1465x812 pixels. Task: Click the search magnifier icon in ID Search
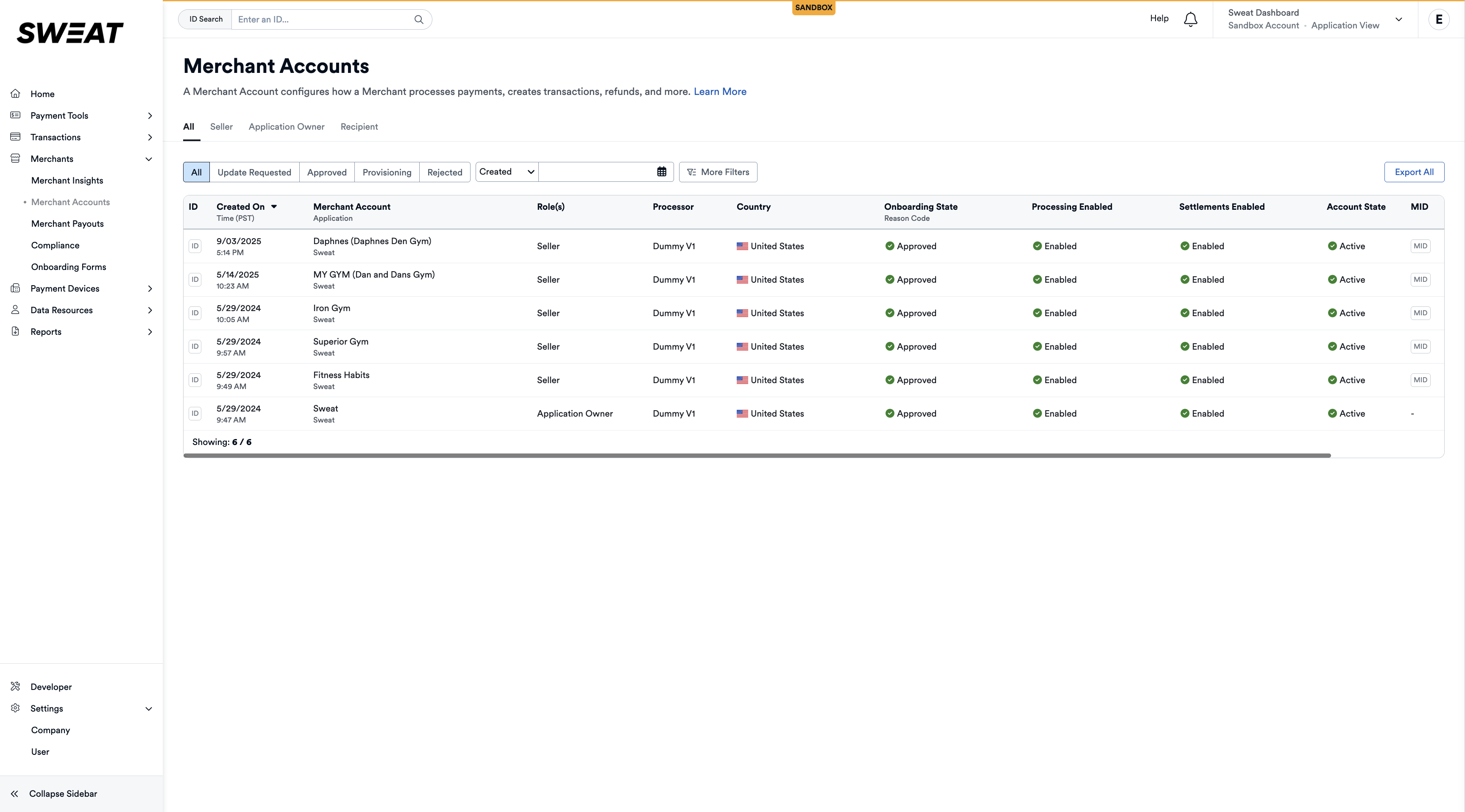pyautogui.click(x=418, y=19)
